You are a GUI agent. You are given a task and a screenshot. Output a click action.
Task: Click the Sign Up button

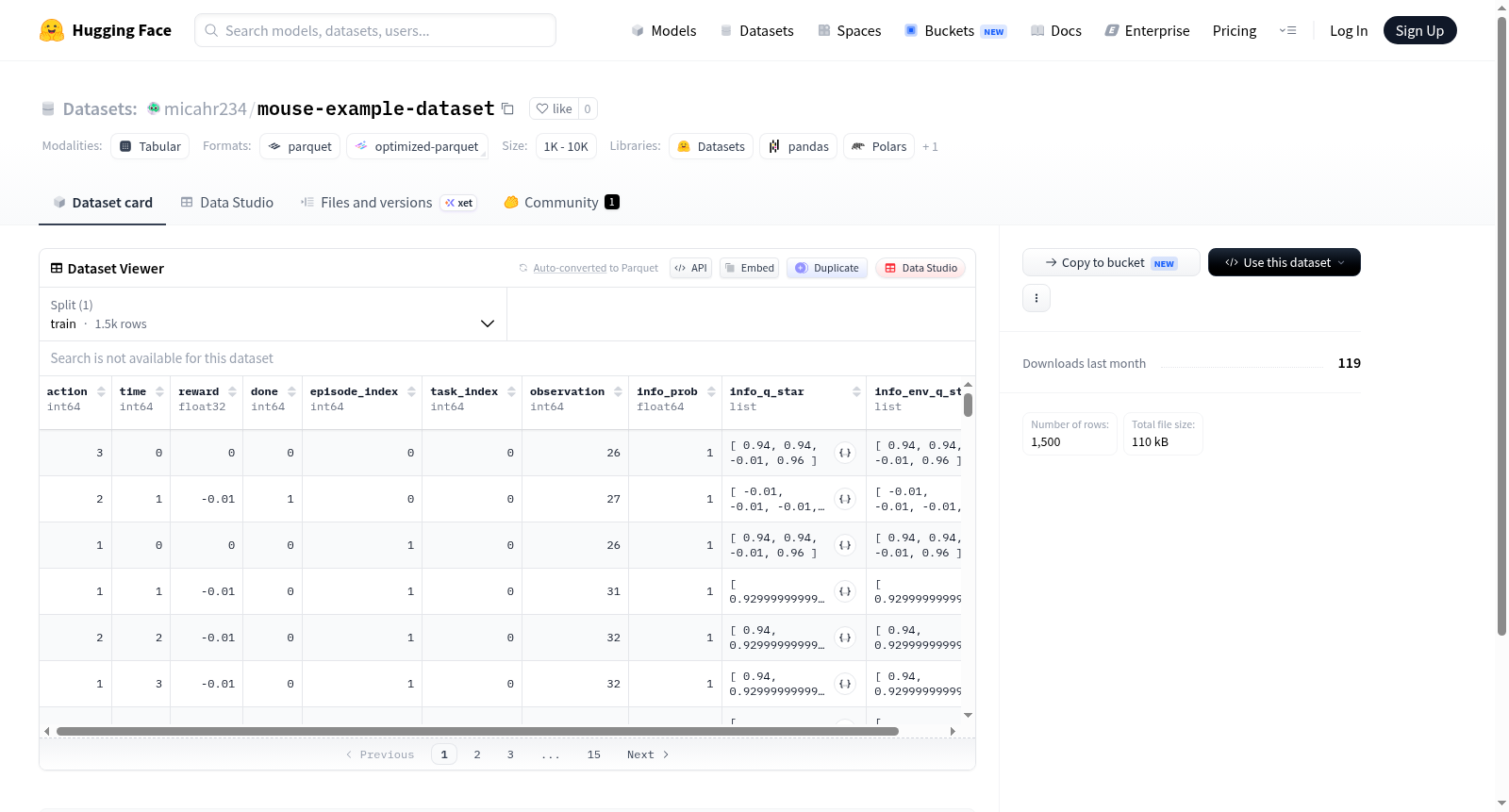click(1419, 30)
